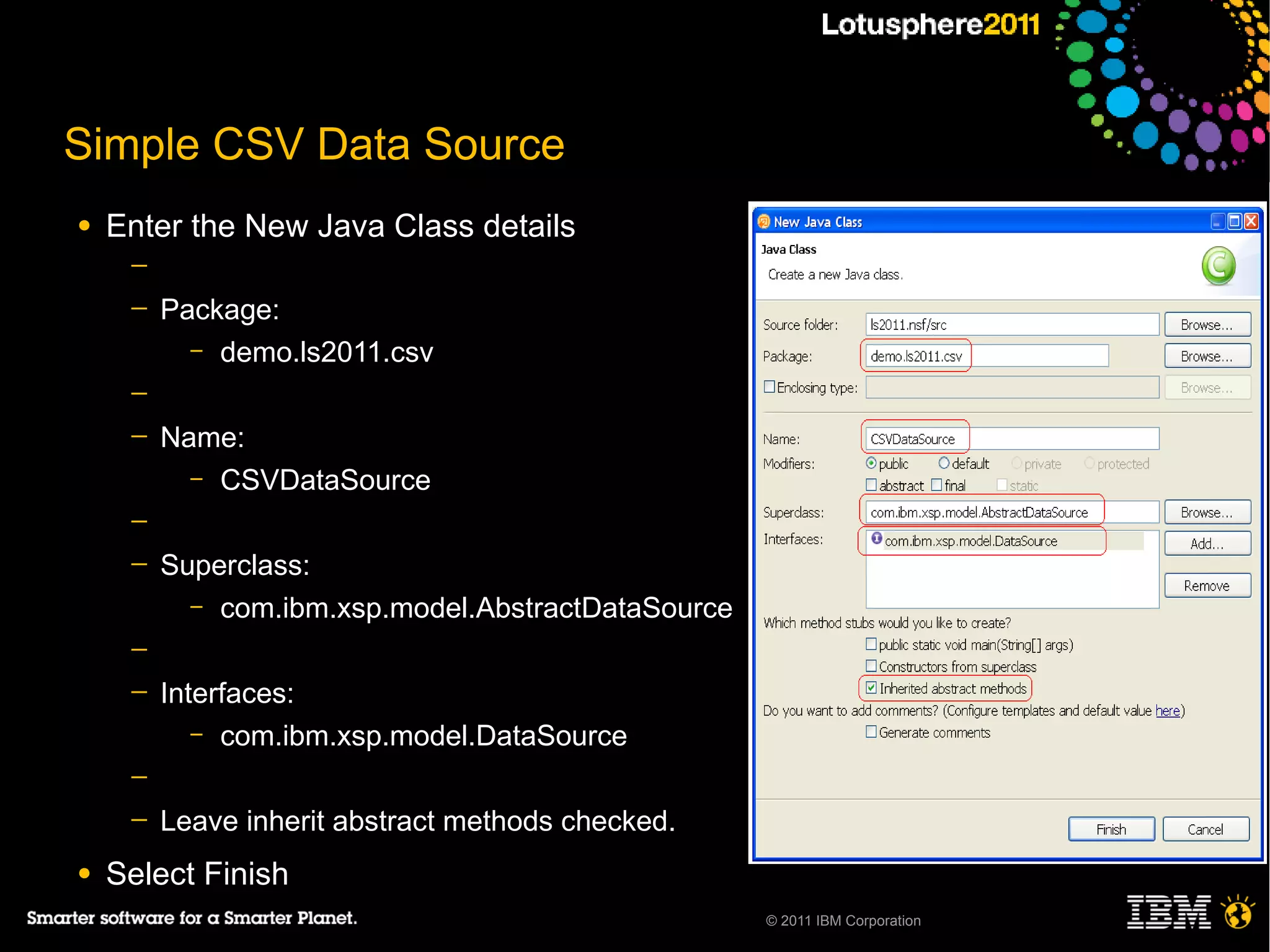Enable the final modifier checkbox

936,484
